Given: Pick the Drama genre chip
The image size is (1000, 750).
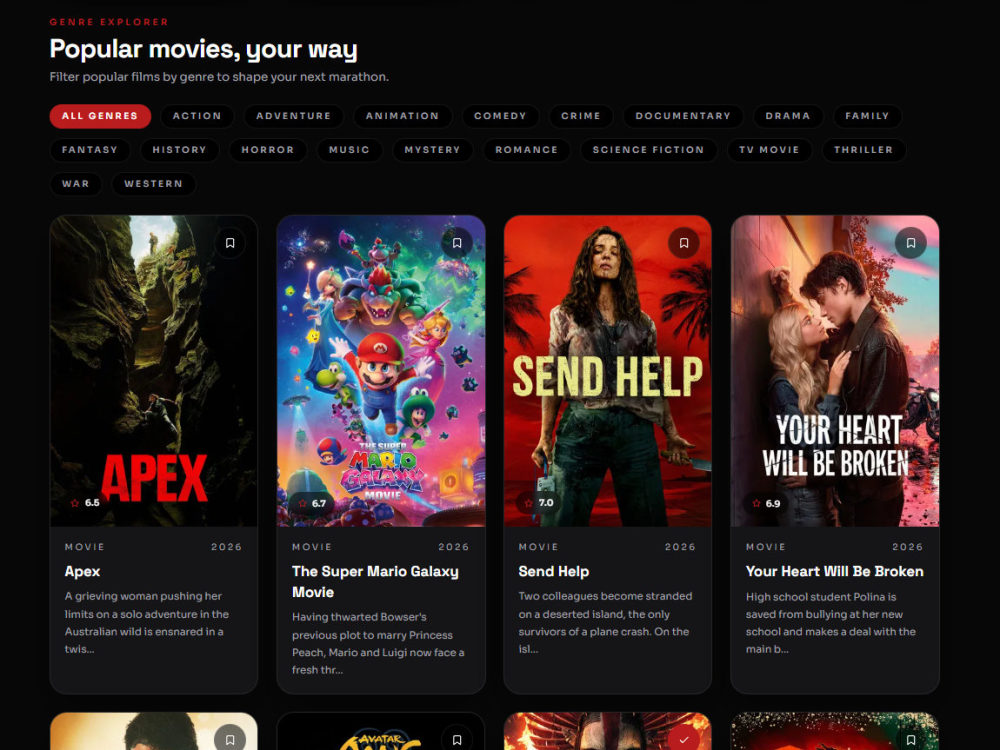Looking at the screenshot, I should pos(788,116).
